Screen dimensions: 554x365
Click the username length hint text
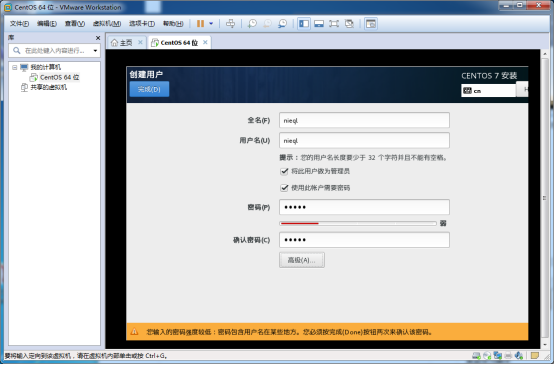point(363,158)
